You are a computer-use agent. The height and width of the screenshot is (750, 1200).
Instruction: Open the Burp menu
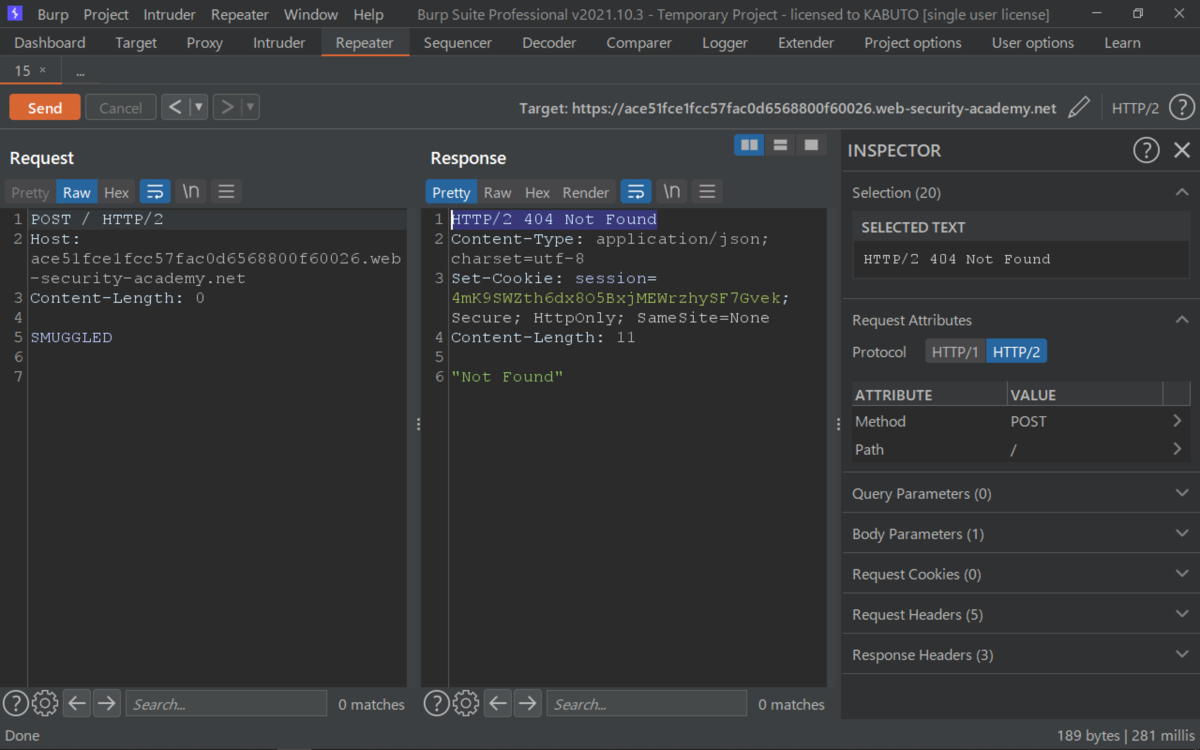[53, 15]
